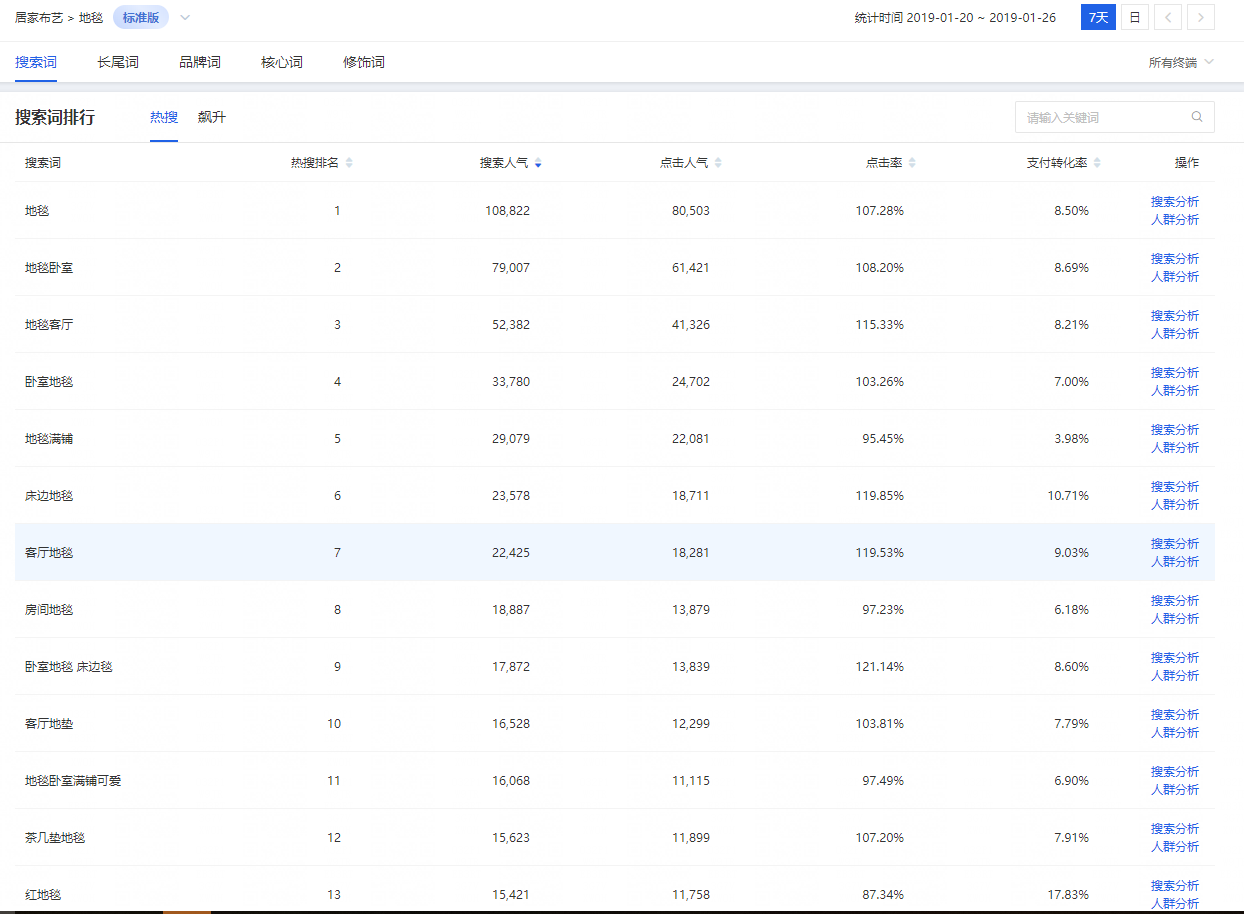
Task: Sort by 支付转化率 using its sort arrows
Action: 1097,163
